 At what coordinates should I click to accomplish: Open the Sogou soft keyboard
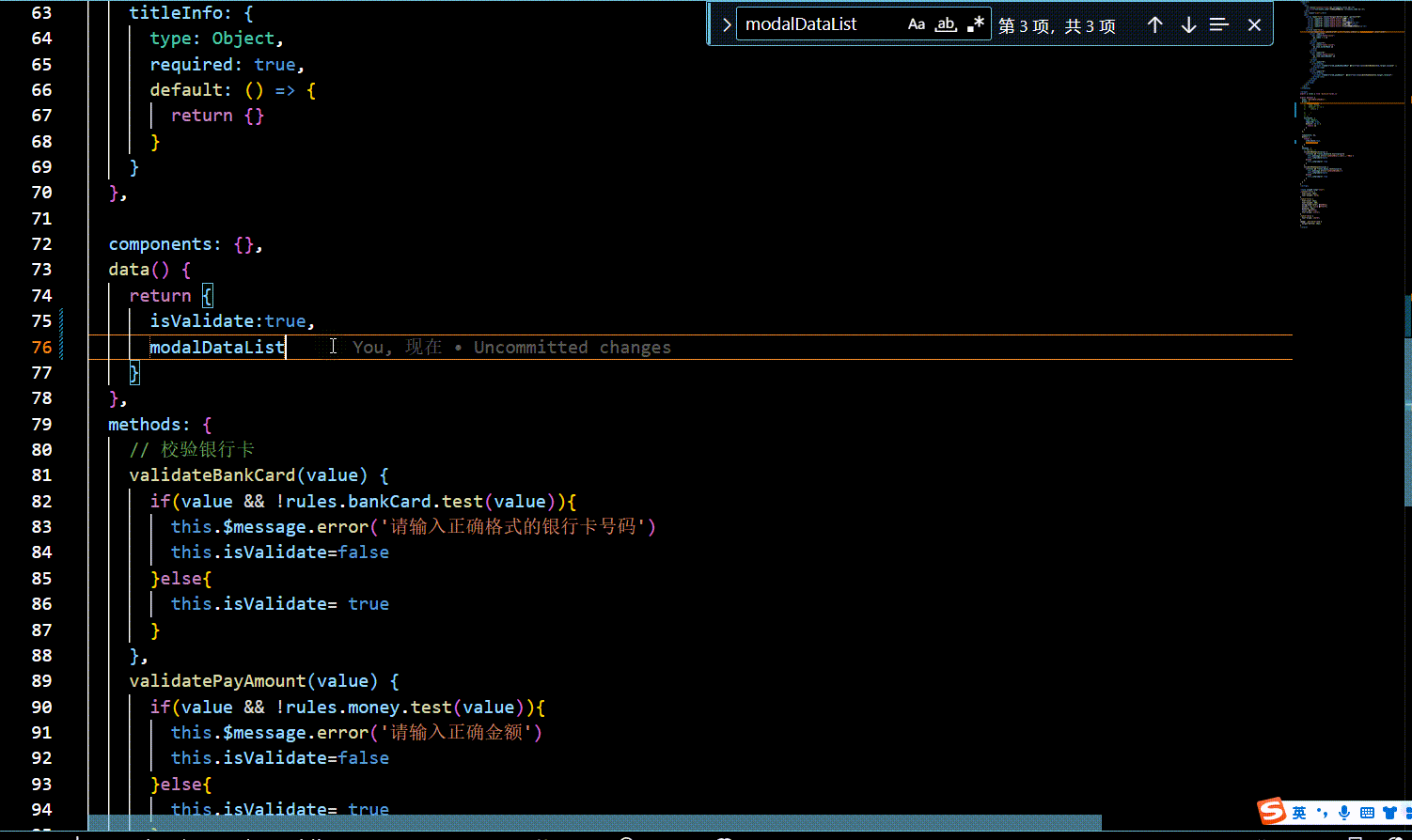point(1366,812)
